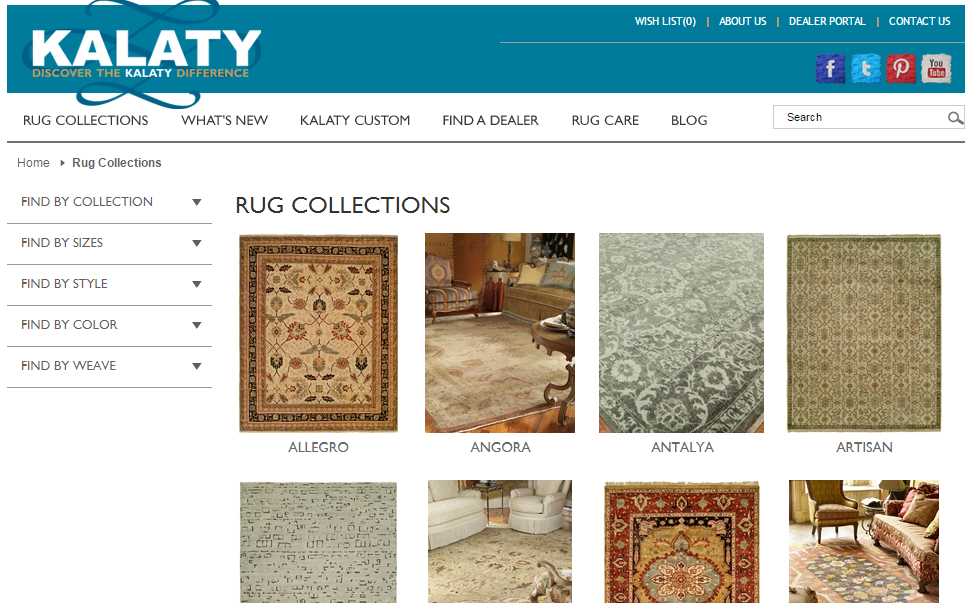
Task: Open the YouTube social icon
Action: [936, 68]
